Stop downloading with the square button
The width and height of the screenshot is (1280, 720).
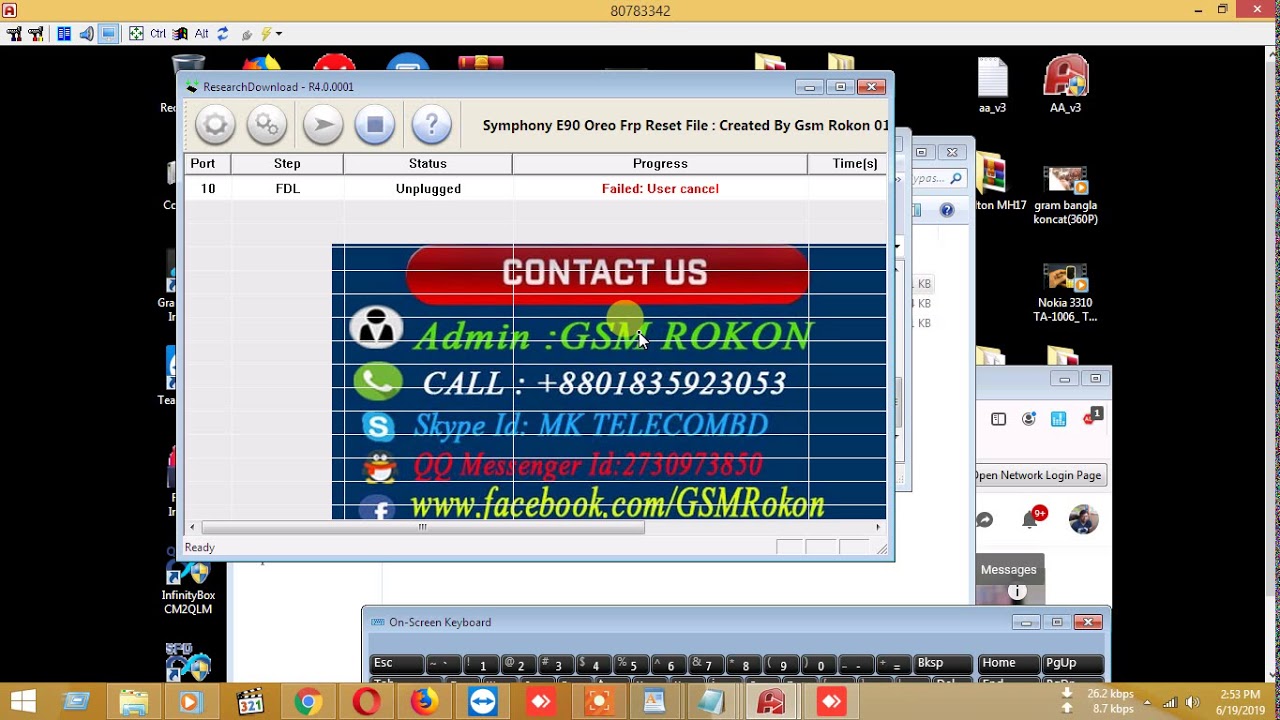click(375, 125)
